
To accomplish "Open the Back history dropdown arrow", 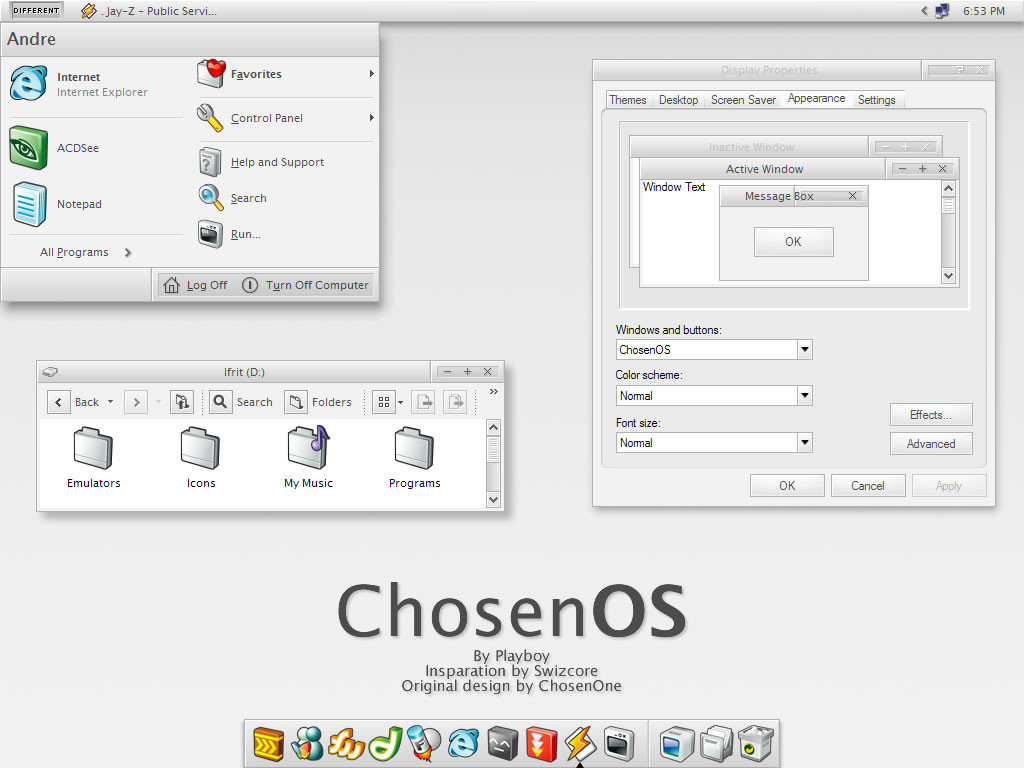I will coord(110,402).
